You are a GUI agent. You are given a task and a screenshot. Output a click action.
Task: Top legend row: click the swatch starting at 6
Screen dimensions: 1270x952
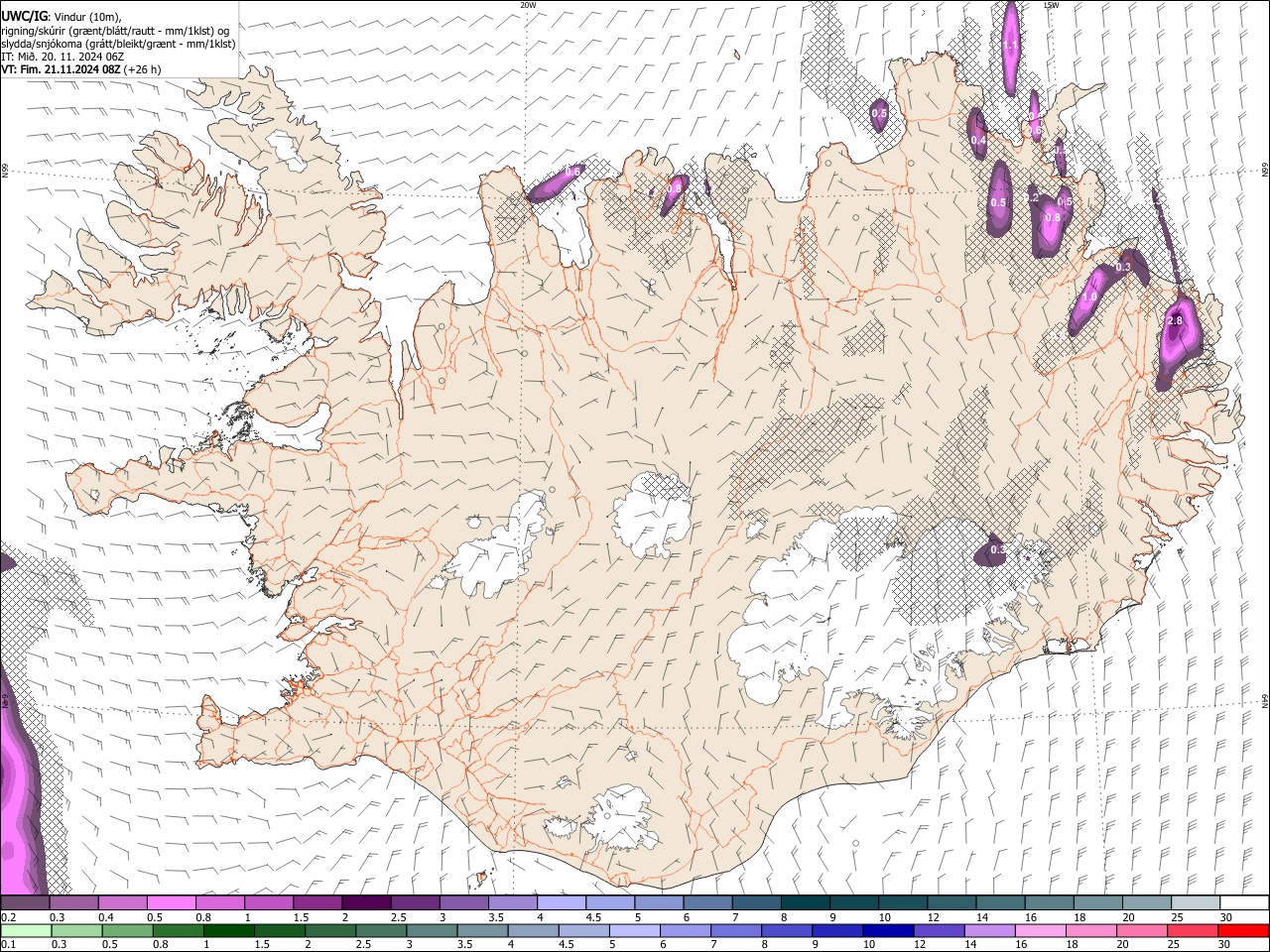point(707,902)
